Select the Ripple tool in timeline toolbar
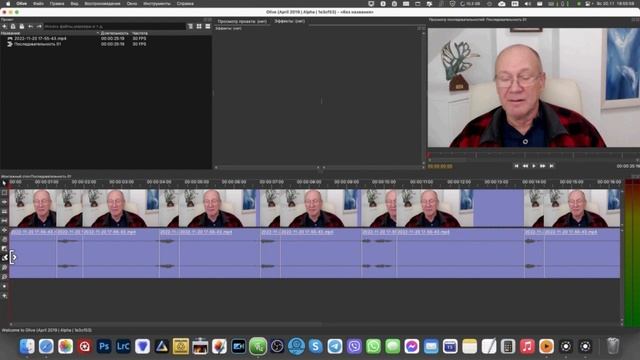This screenshot has width=640, height=360. pos(4,202)
